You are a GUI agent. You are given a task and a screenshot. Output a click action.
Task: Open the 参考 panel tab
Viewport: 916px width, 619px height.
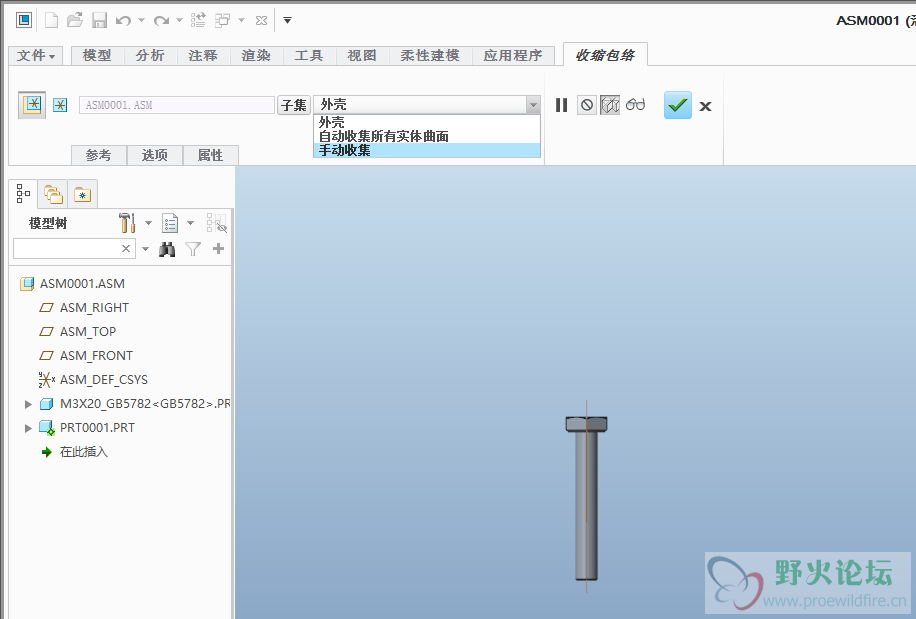click(x=98, y=155)
